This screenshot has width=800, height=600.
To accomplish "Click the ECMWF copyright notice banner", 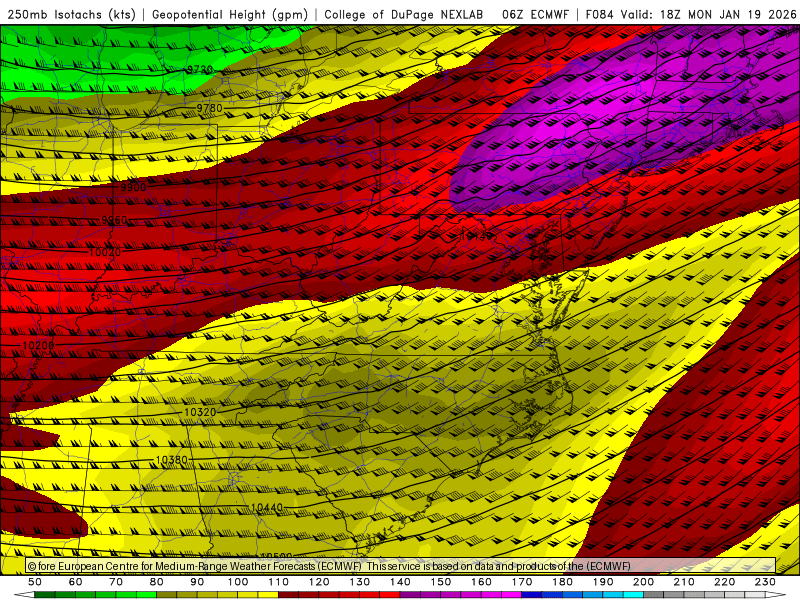I will (401, 566).
